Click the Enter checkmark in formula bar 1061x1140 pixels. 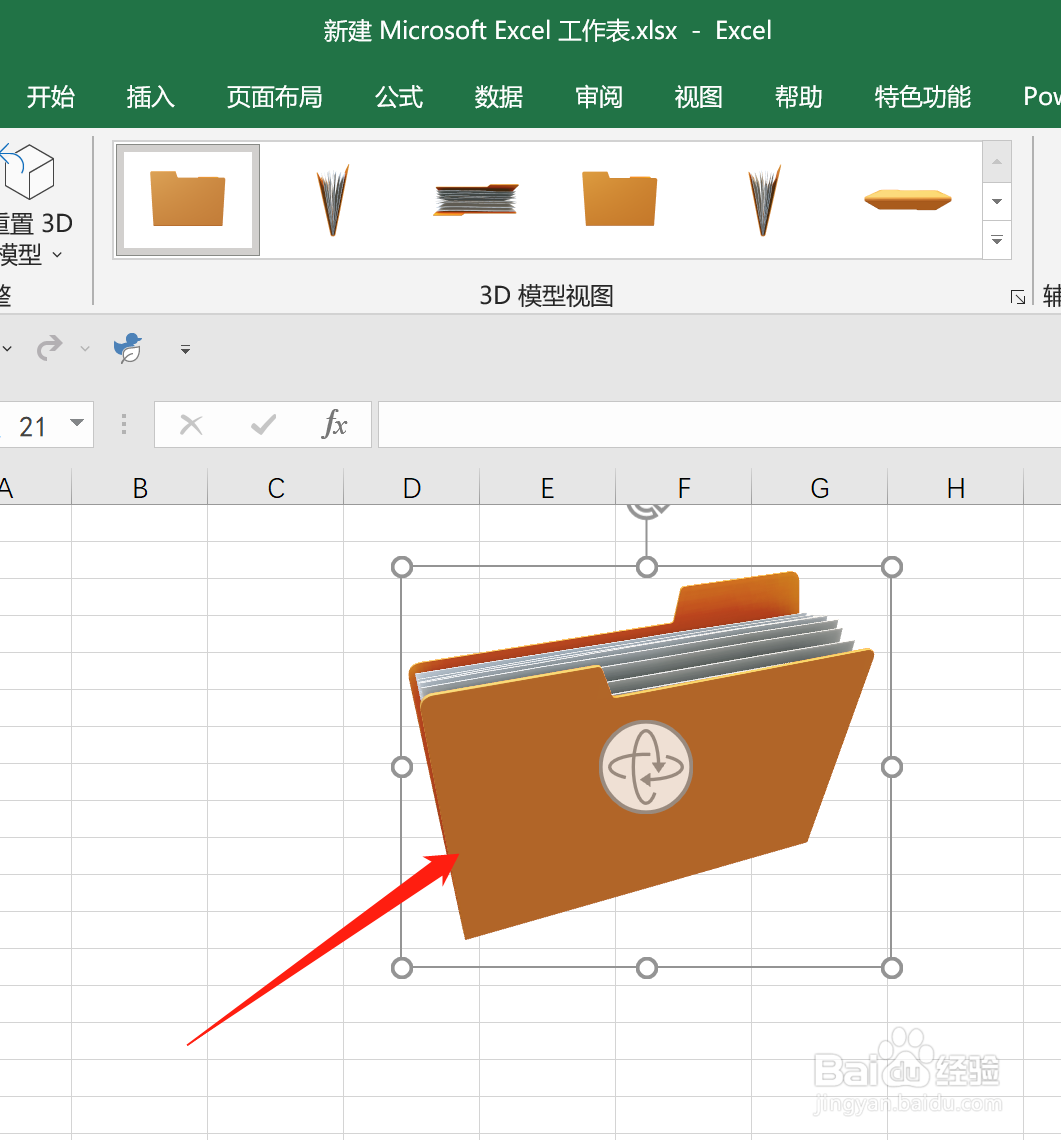263,425
